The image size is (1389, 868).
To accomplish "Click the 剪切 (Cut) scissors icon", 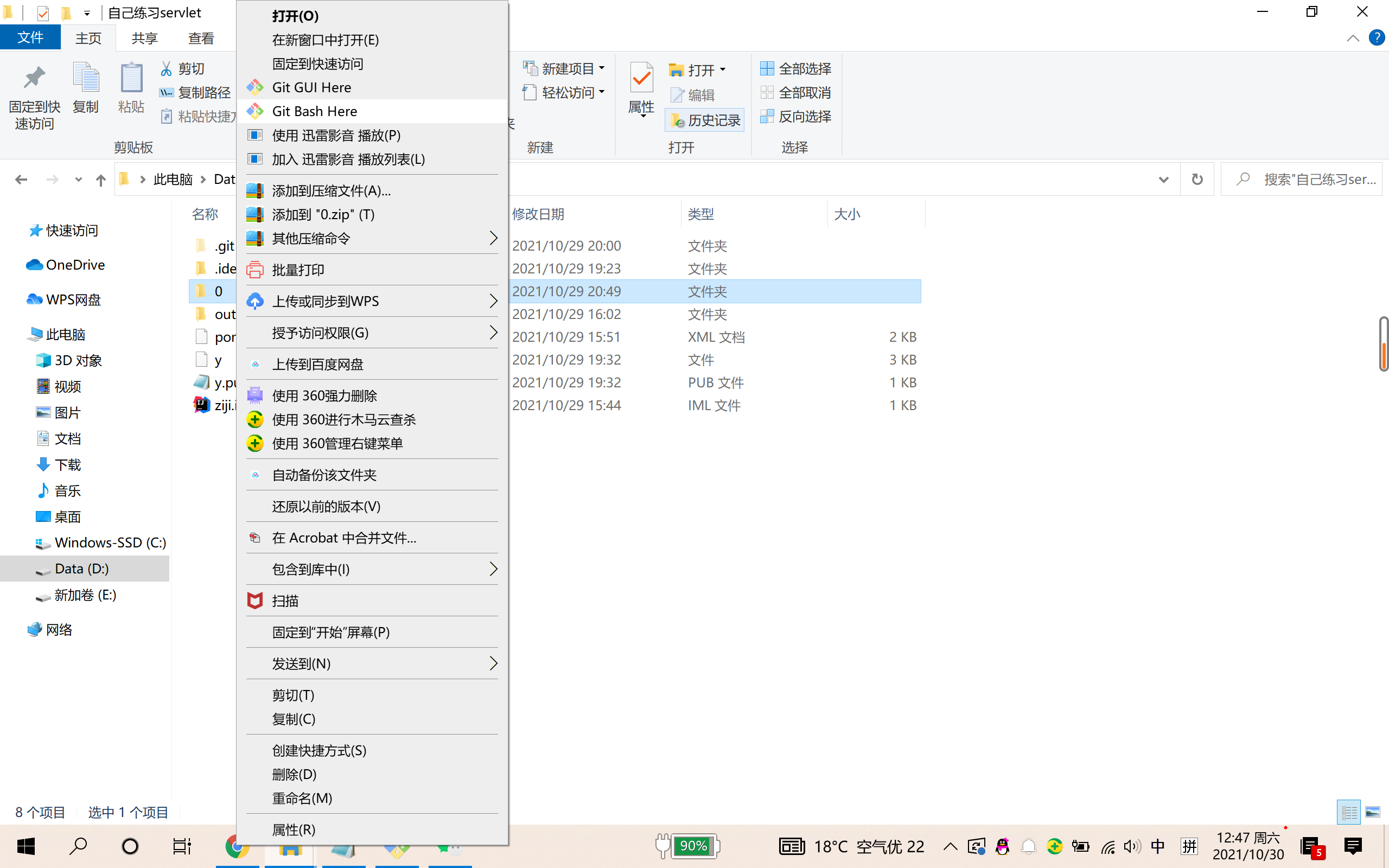I will click(x=165, y=68).
